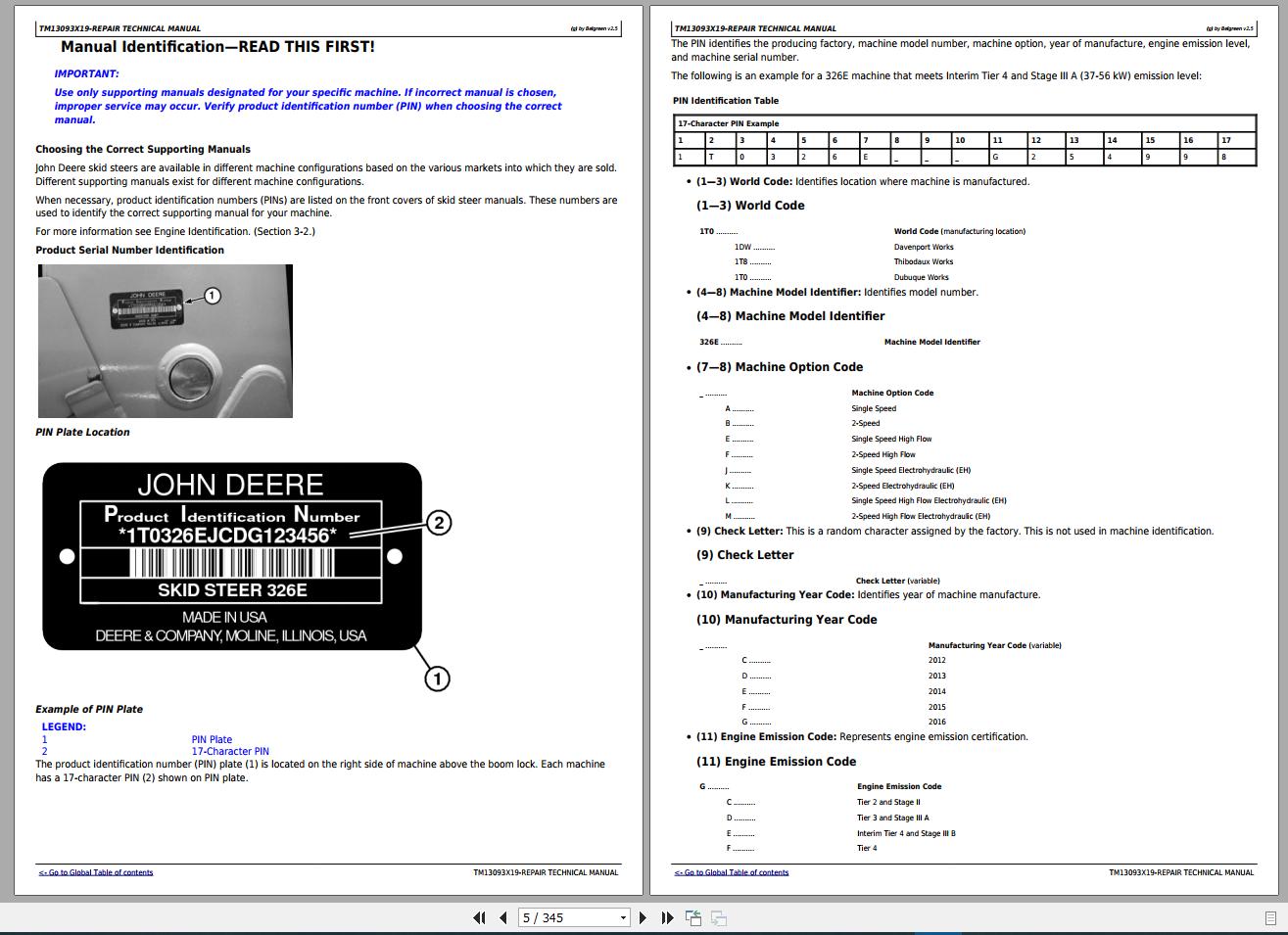This screenshot has height=935, width=1288.
Task: Click the 'Example of PIN Plate' caption
Action: tap(89, 709)
